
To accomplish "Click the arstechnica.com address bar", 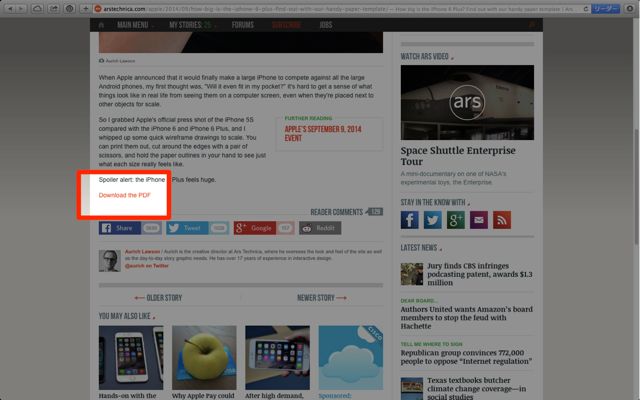I will 341,9.
